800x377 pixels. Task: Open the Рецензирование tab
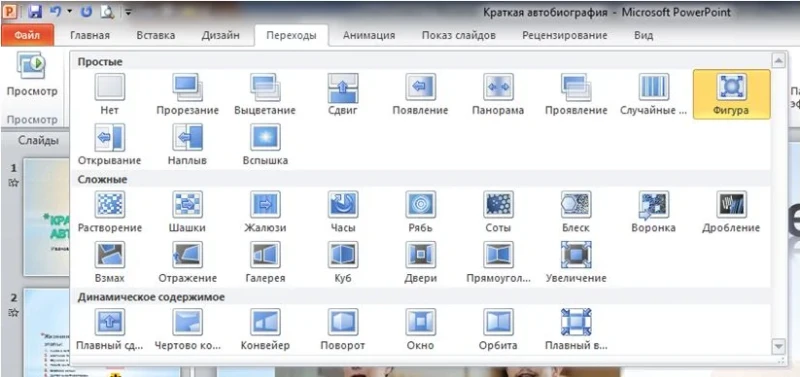(x=565, y=35)
